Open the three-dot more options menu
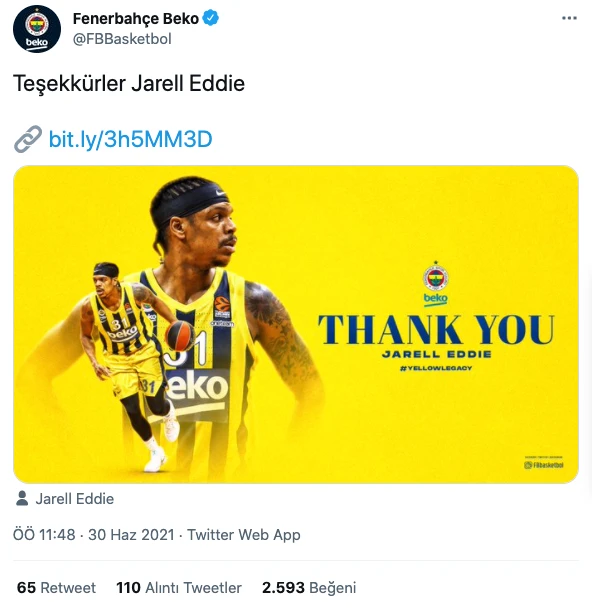The image size is (592, 611). pos(569,18)
